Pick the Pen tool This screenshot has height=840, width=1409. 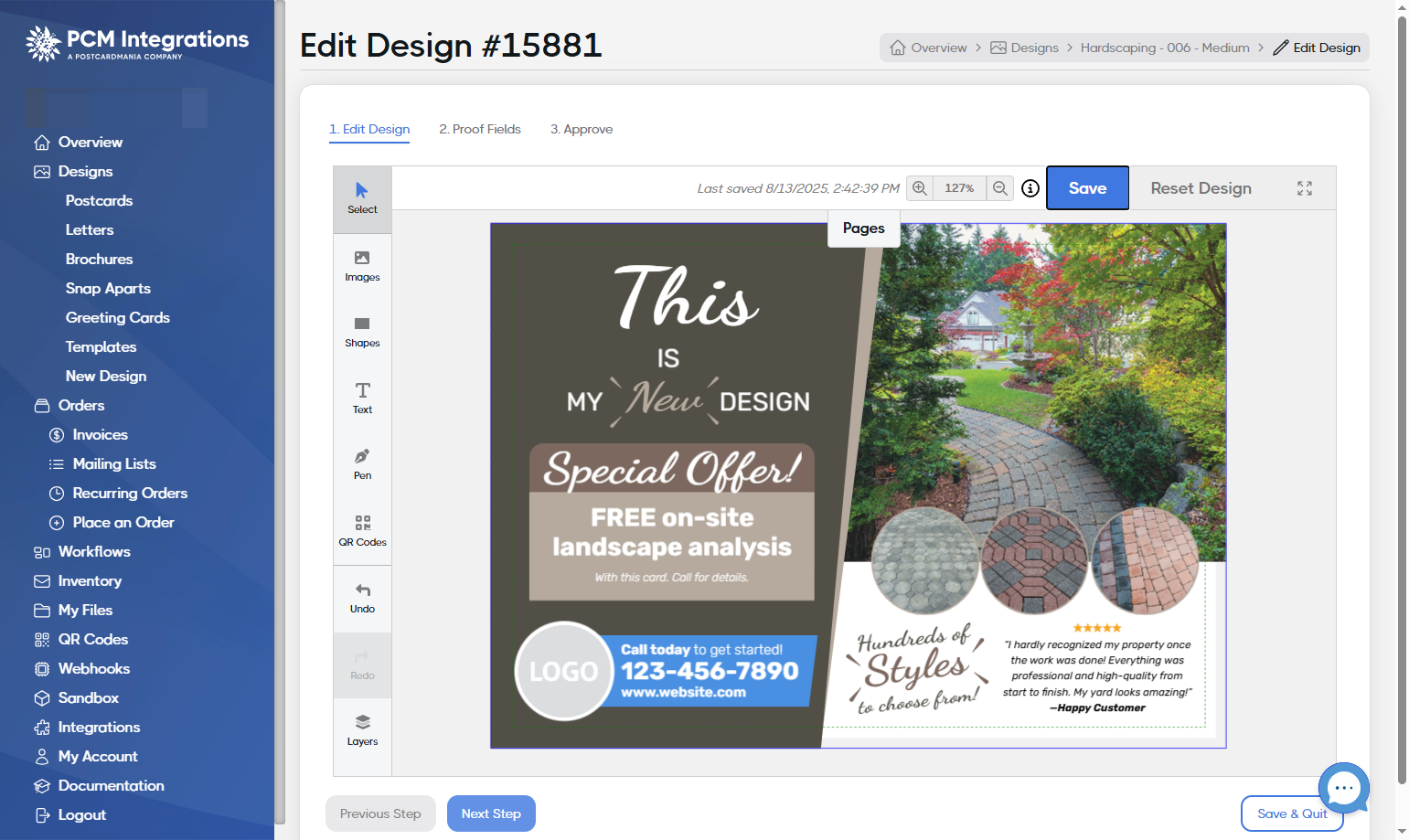tap(362, 464)
